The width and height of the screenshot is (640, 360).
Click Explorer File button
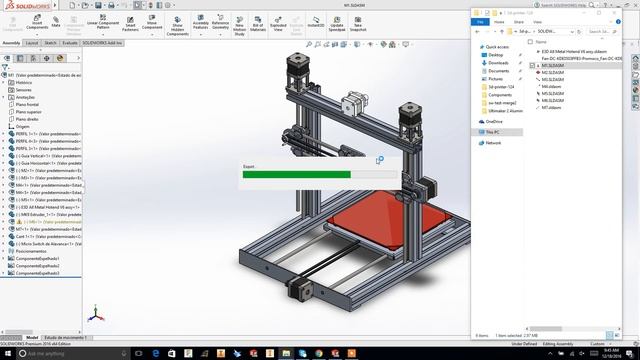click(x=480, y=22)
